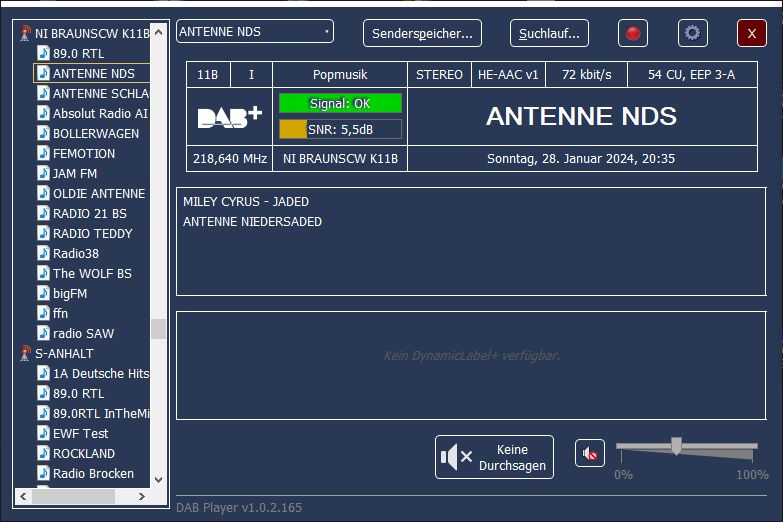Click the green Signal: OK indicator
This screenshot has height=522, width=783.
(x=340, y=103)
